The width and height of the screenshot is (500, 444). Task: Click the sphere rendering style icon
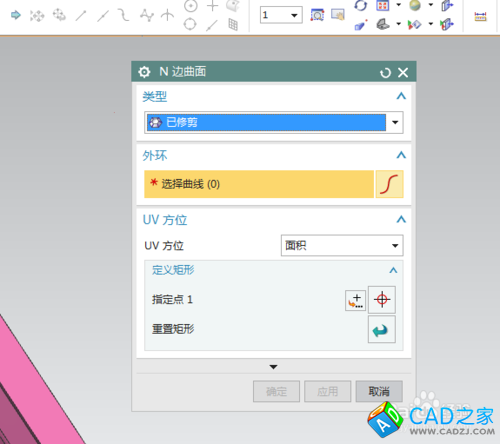(415, 5)
